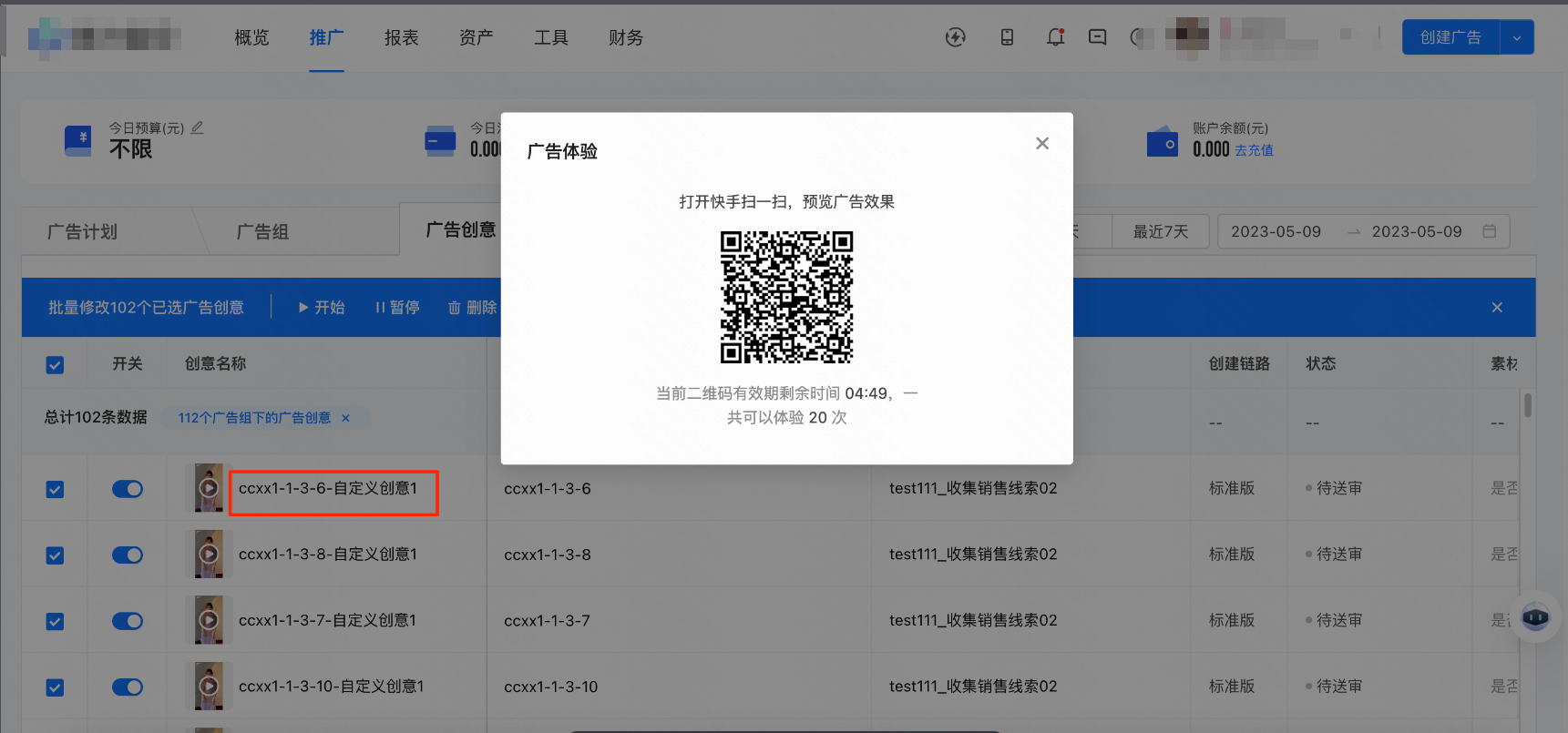The width and height of the screenshot is (1568, 733).
Task: Open the message chat icon
Action: click(1097, 37)
